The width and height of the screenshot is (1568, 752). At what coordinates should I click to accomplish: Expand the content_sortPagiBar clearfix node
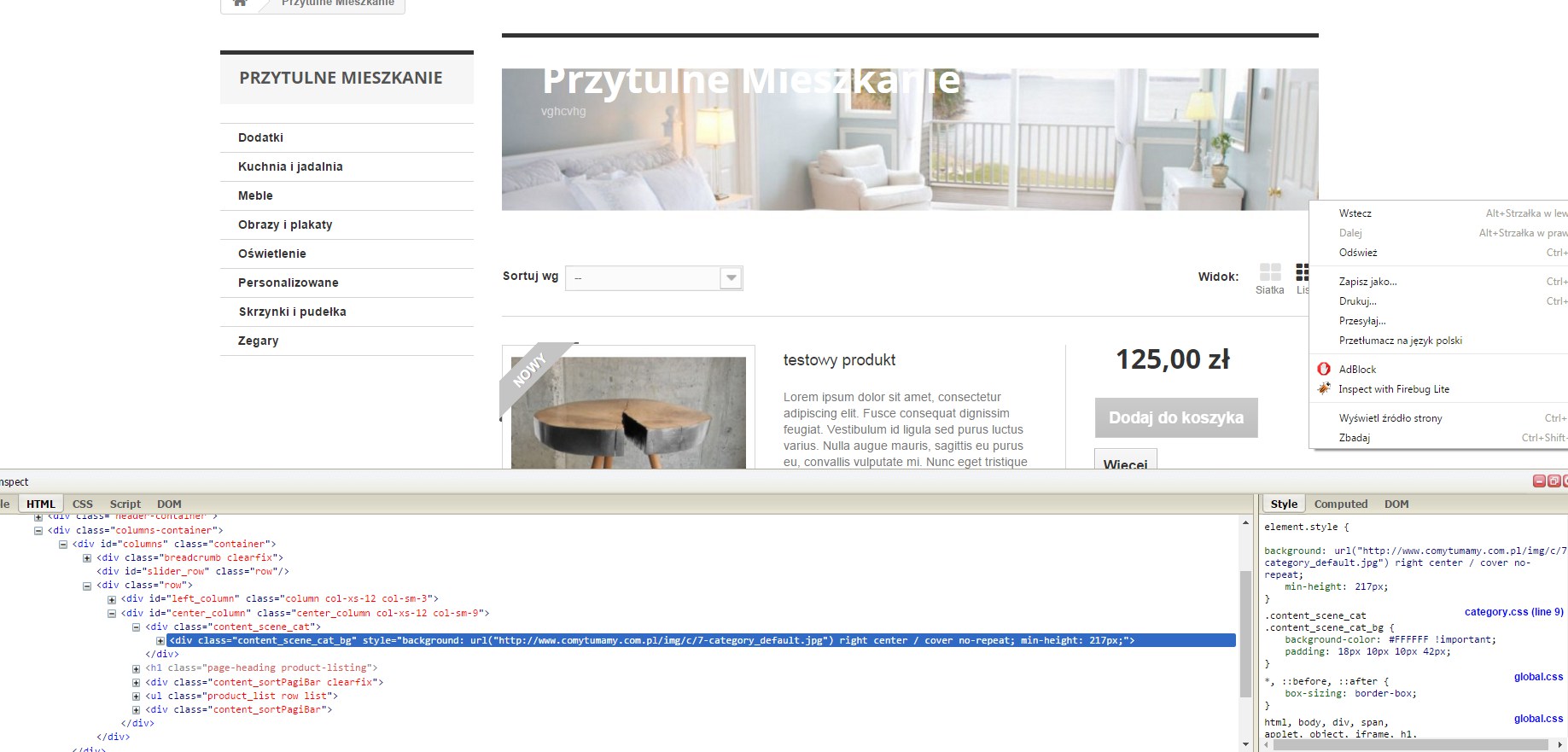[137, 683]
